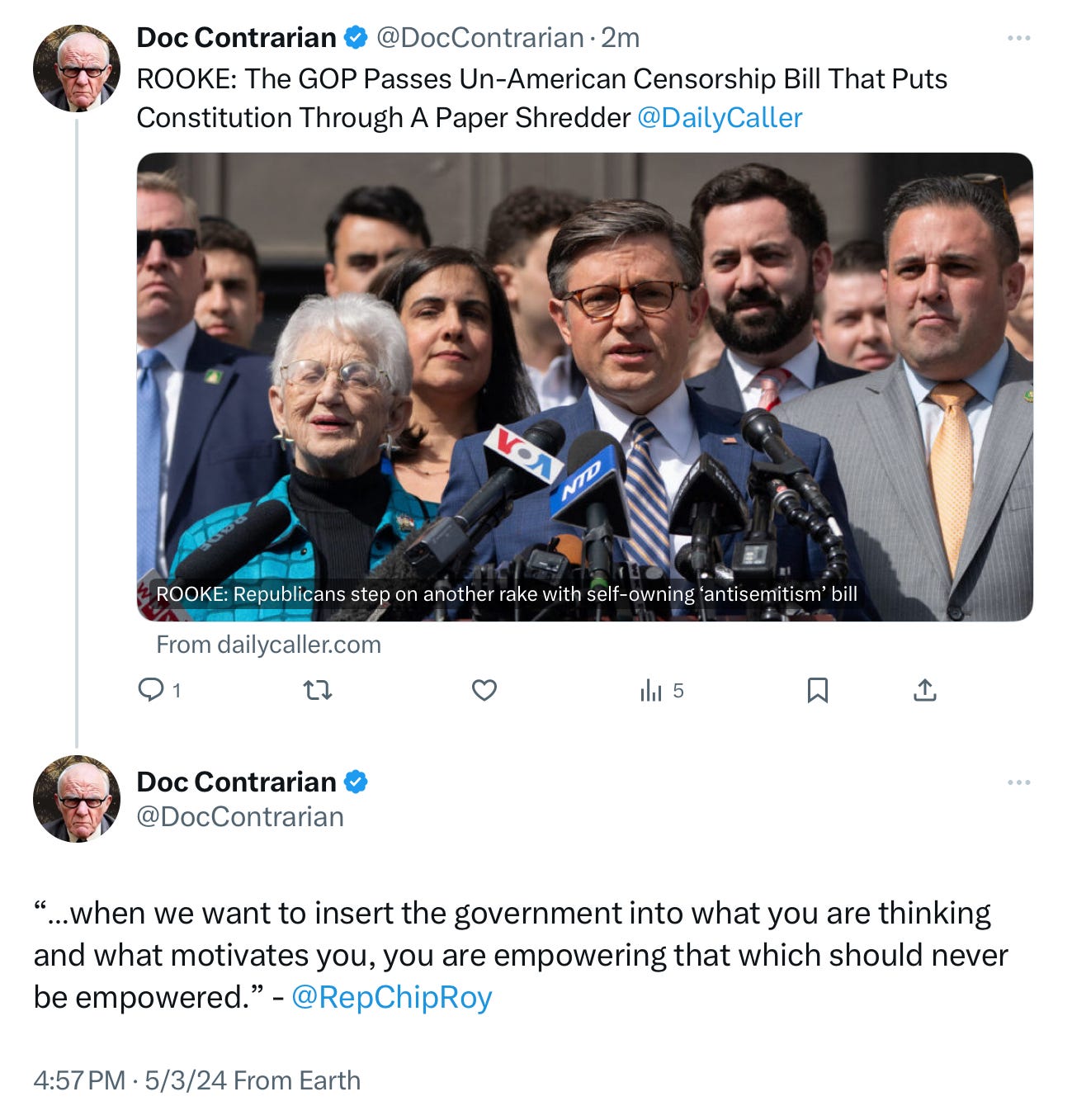This screenshot has height=1120, width=1072.
Task: Share the tweet via upload arrow icon
Action: click(x=925, y=690)
